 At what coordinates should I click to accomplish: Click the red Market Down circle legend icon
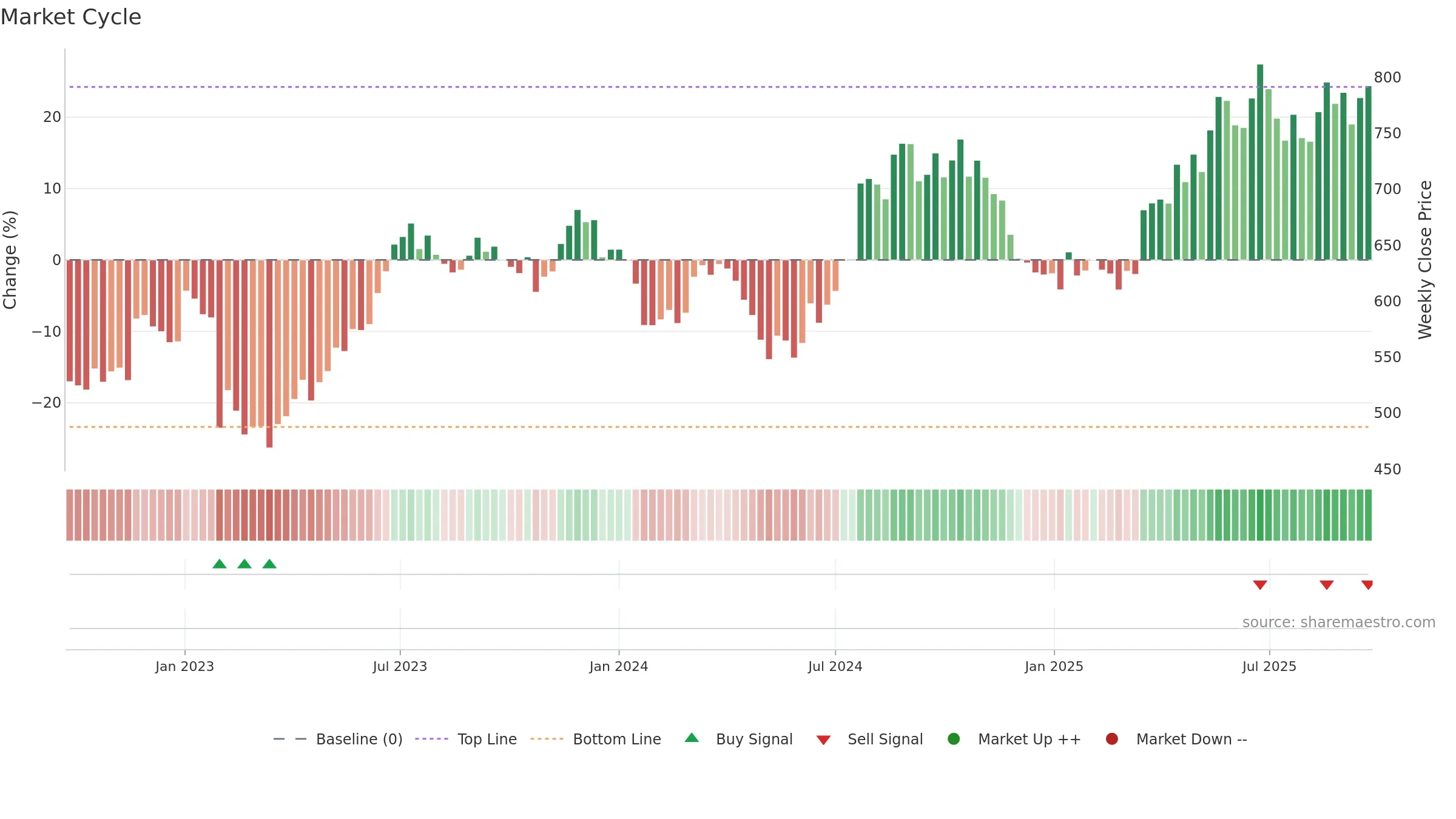coord(1112,739)
